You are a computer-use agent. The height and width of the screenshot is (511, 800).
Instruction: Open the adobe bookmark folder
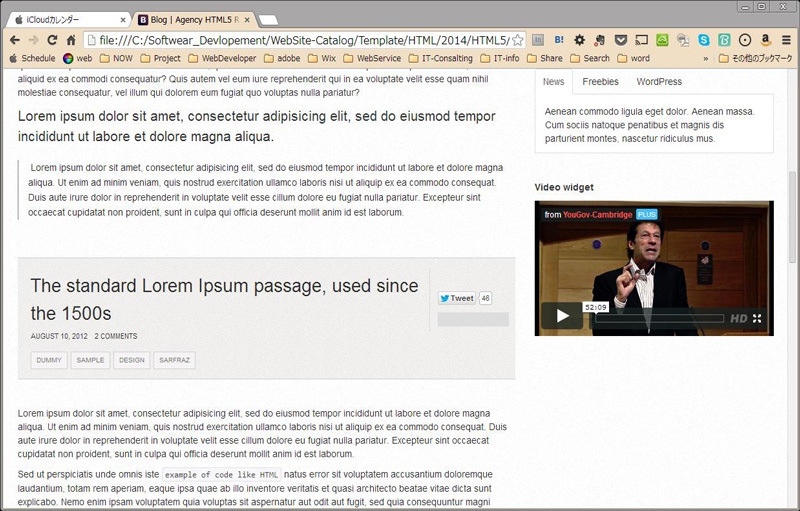point(282,58)
